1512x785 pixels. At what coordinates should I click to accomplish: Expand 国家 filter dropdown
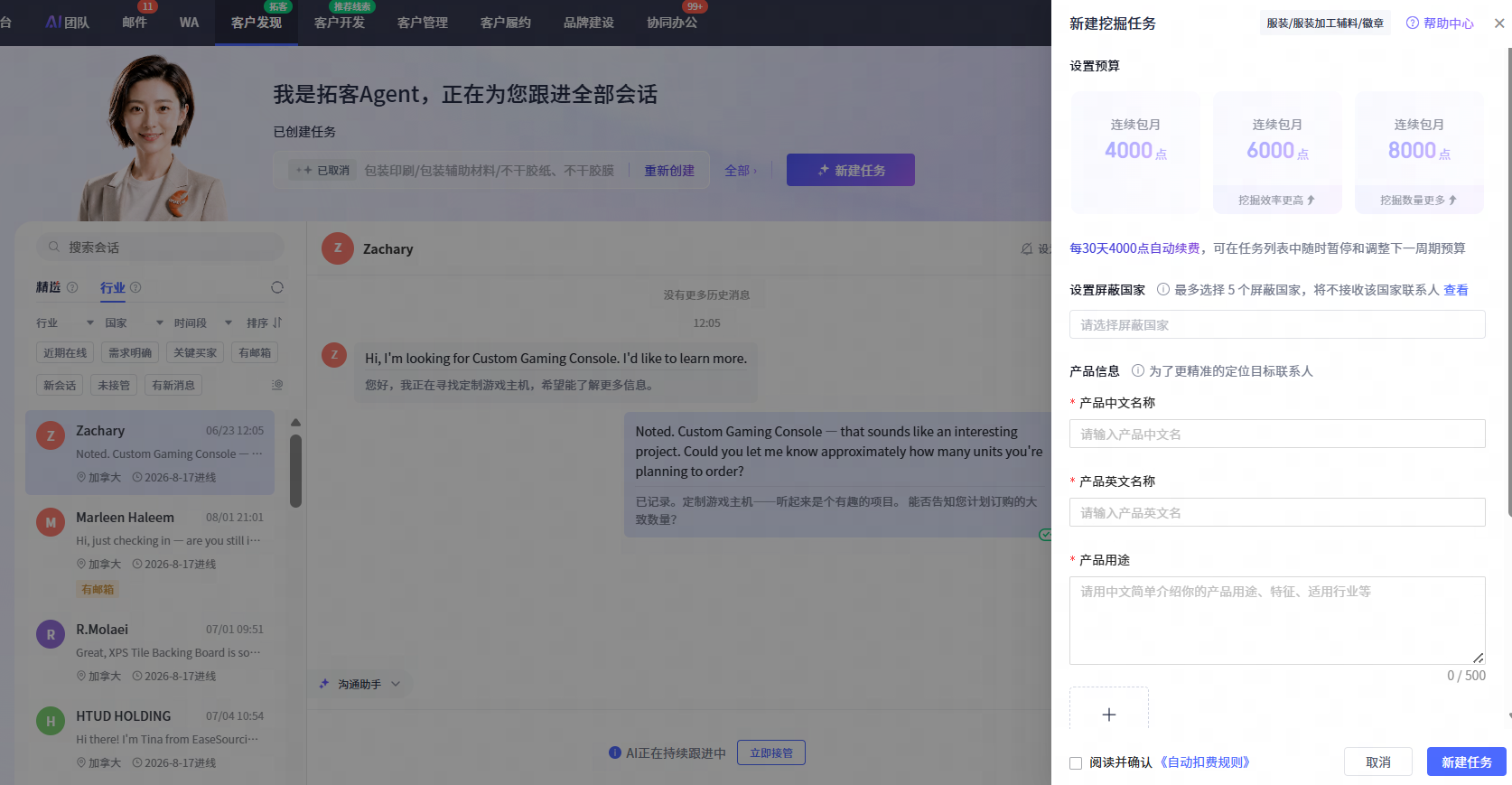pyautogui.click(x=134, y=322)
